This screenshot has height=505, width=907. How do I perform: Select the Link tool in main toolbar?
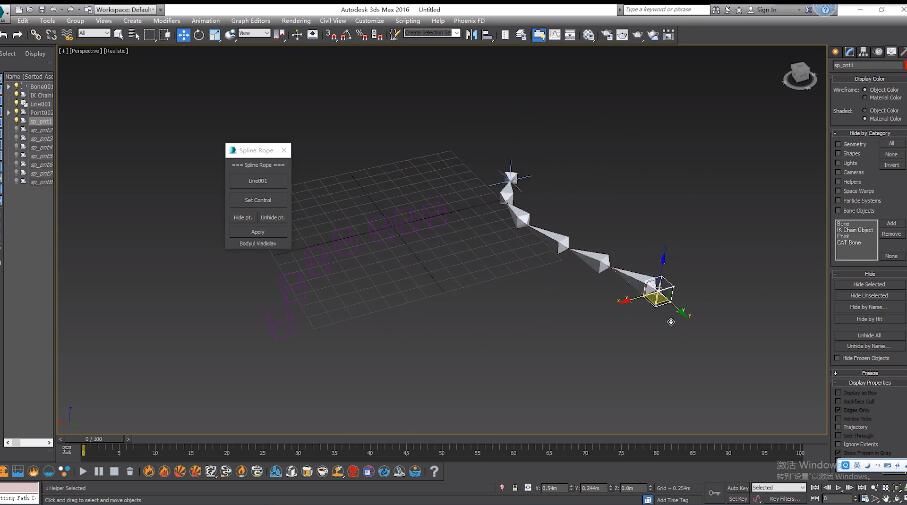click(x=35, y=35)
